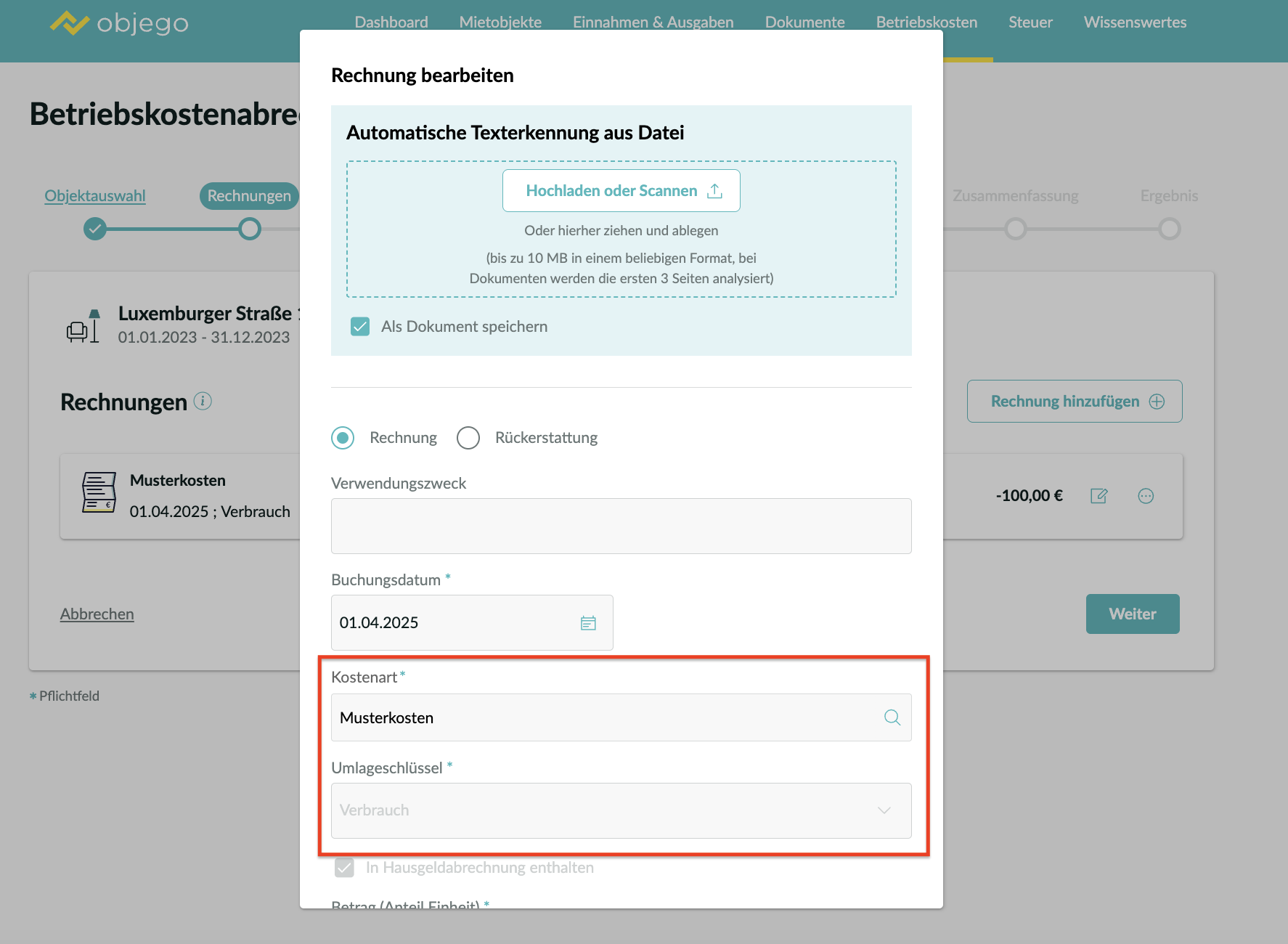This screenshot has height=944, width=1288.
Task: Click the search magnifier in Kostenart field
Action: (x=892, y=717)
